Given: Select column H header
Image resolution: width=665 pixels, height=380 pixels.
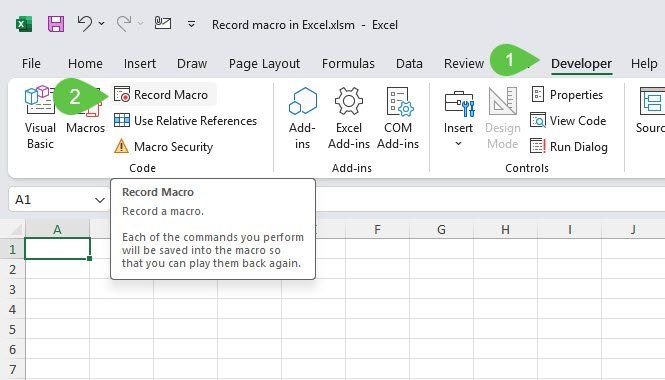Looking at the screenshot, I should (506, 229).
